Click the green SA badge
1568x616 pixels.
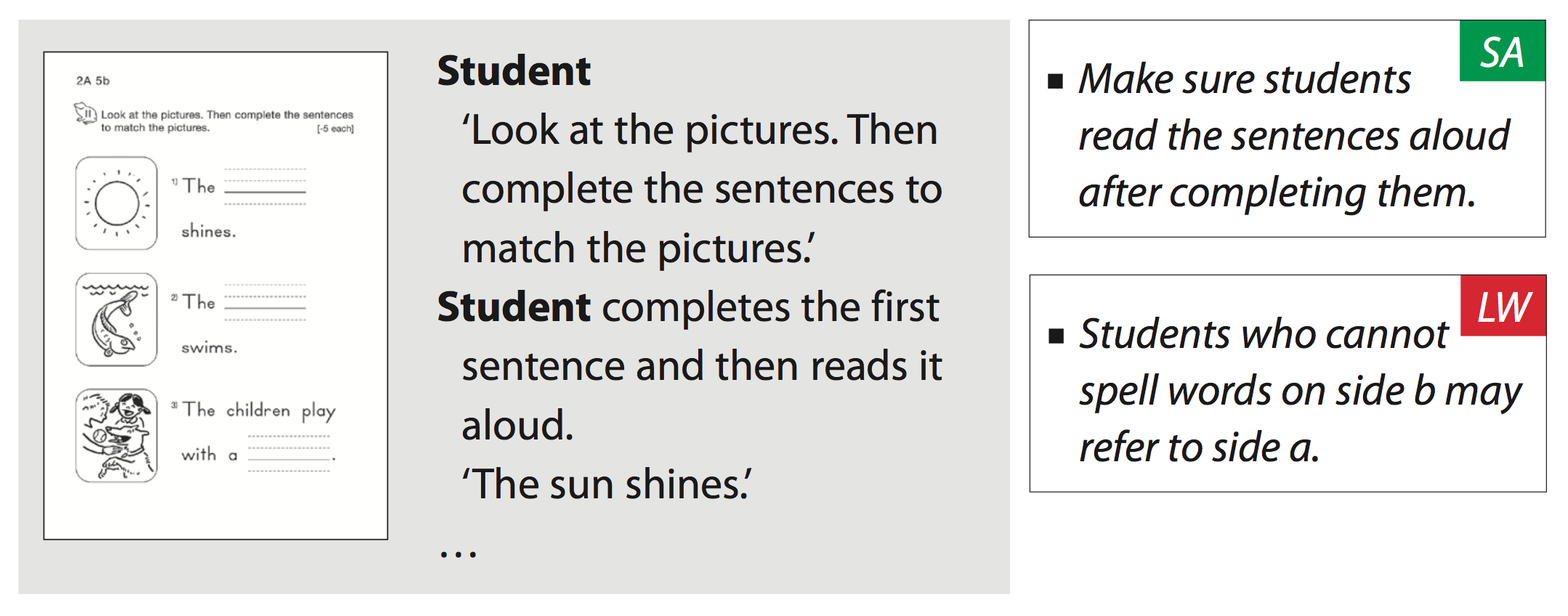tap(1502, 52)
